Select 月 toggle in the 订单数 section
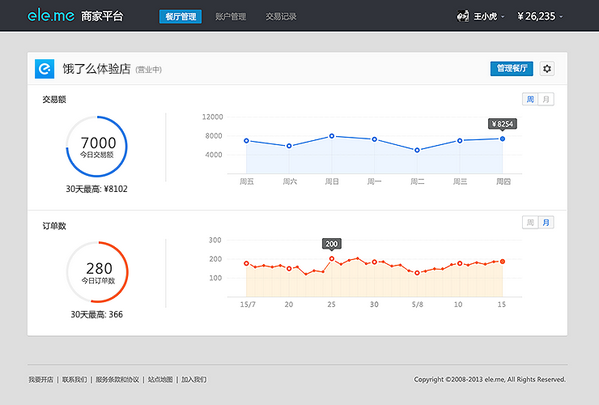599x405 pixels. point(546,222)
